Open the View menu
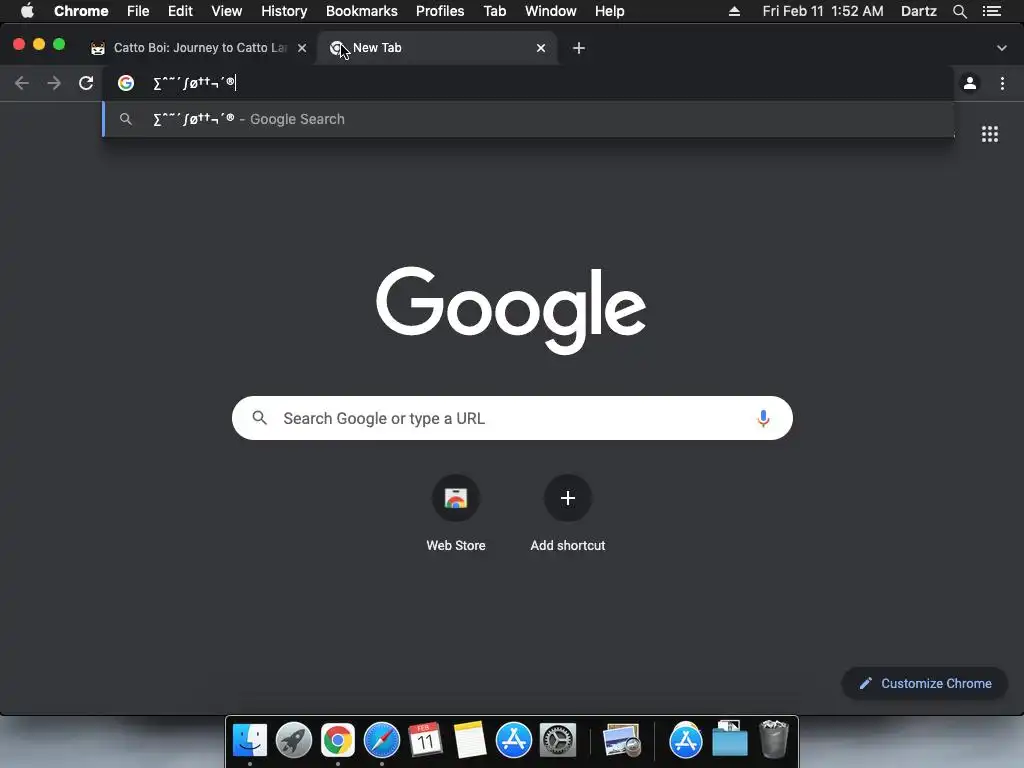1024x768 pixels. 227,11
